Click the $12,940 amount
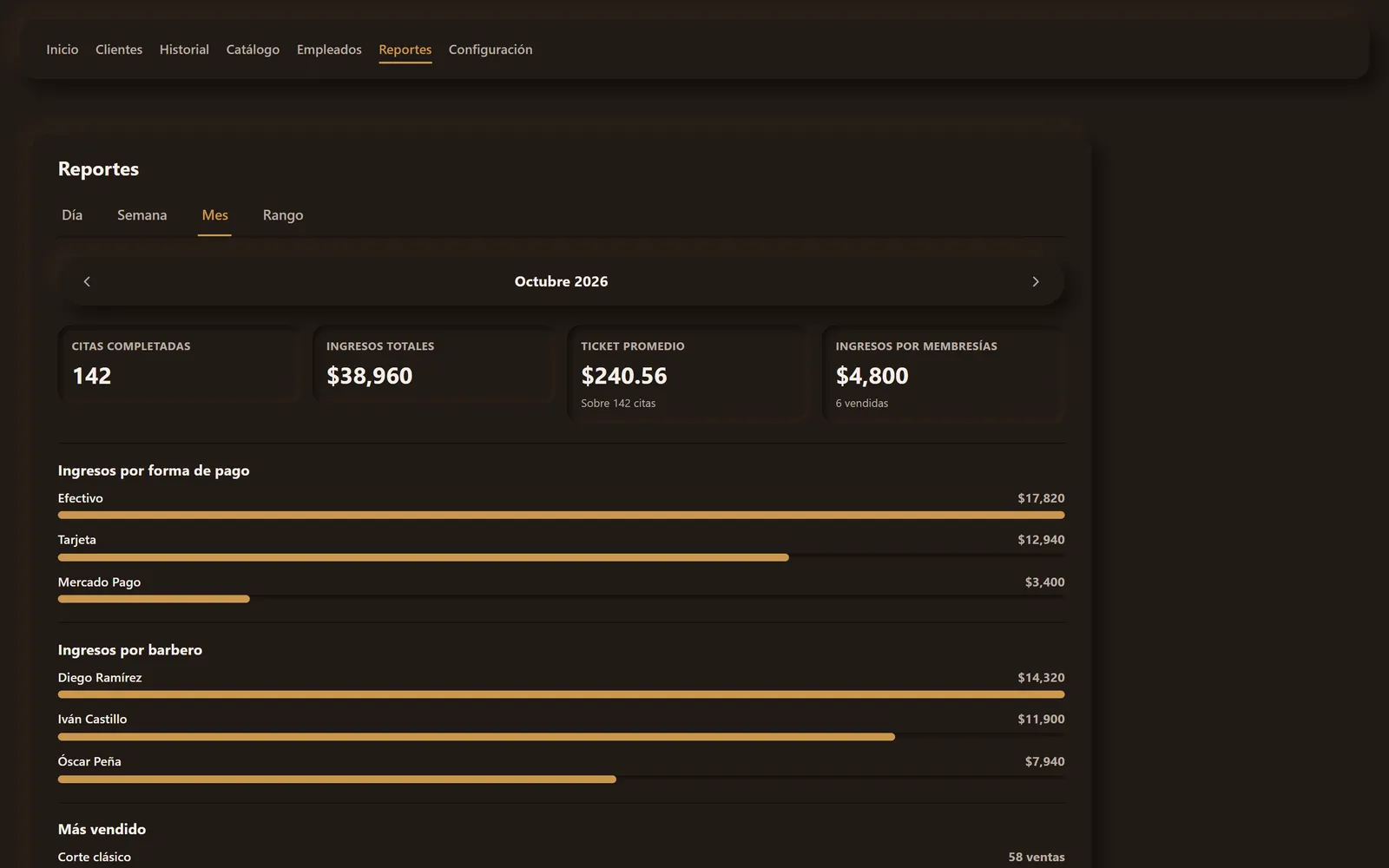This screenshot has height=868, width=1389. coord(1041,540)
